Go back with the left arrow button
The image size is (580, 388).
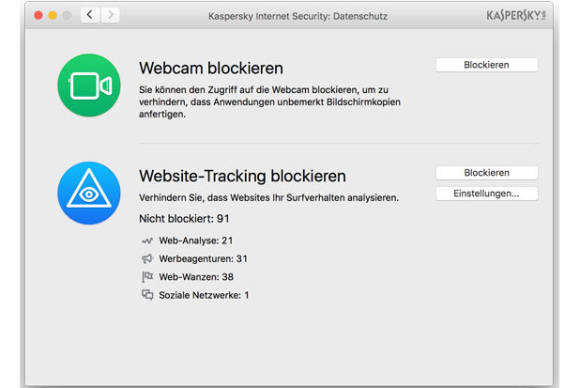coord(90,15)
